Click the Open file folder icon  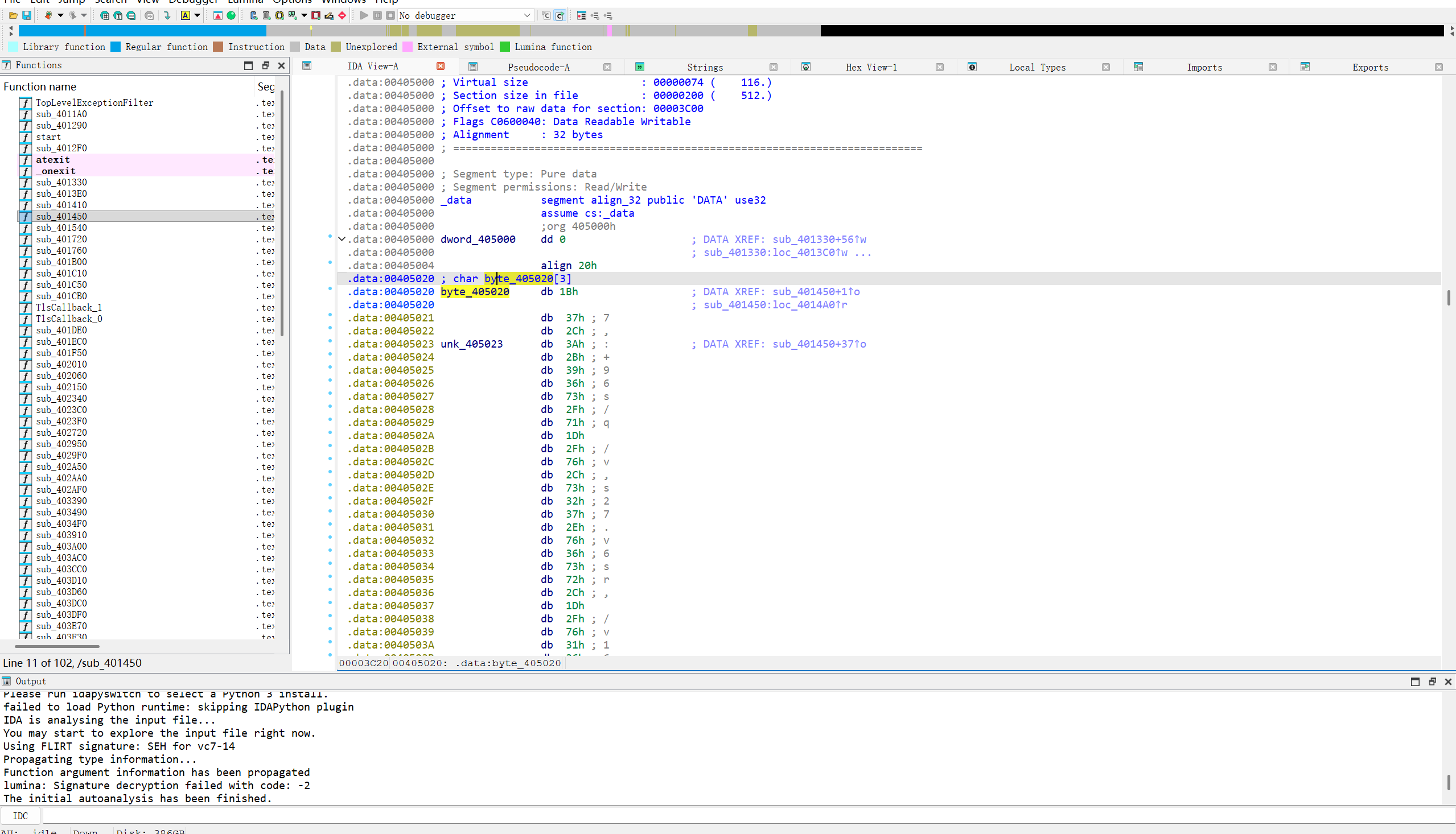13,15
